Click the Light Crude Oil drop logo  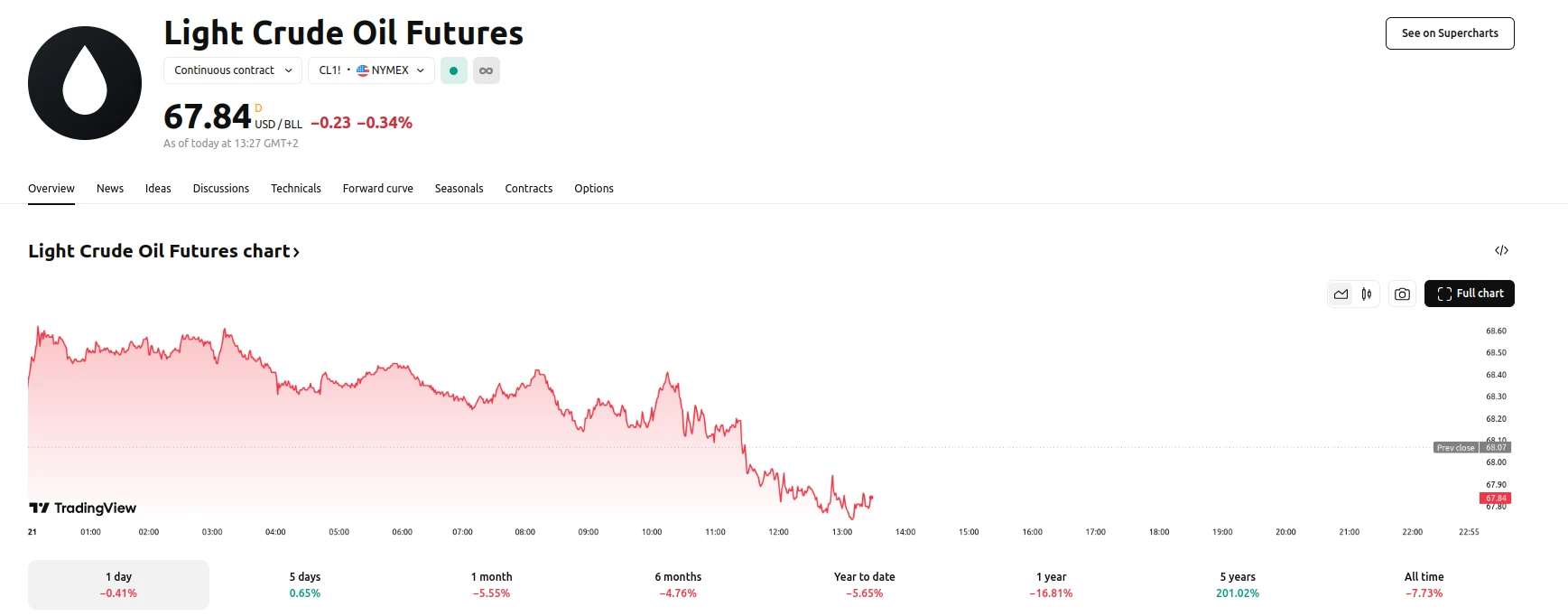(x=84, y=81)
